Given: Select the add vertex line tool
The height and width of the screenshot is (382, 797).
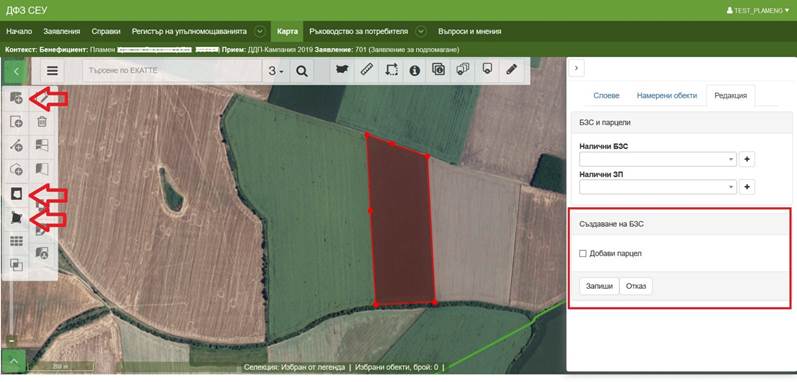Looking at the screenshot, I should click(x=17, y=146).
